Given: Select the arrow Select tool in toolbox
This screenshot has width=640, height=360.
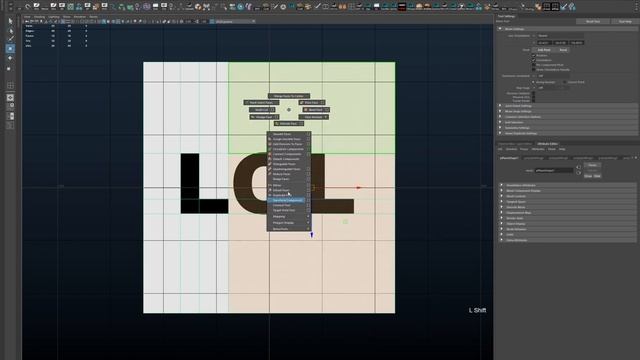Looking at the screenshot, I should (x=10, y=21).
